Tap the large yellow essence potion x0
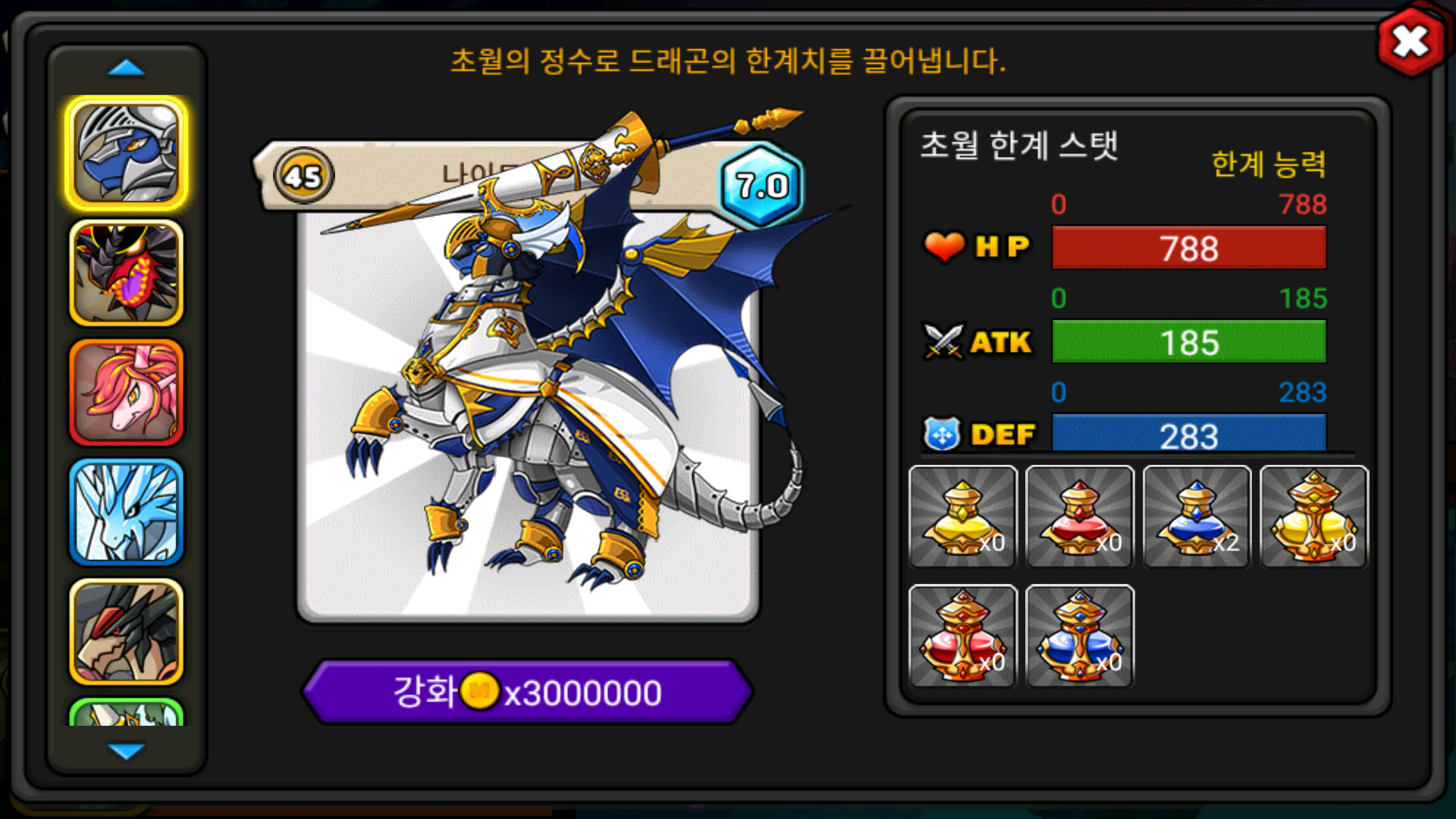The image size is (1456, 819). 1314,516
